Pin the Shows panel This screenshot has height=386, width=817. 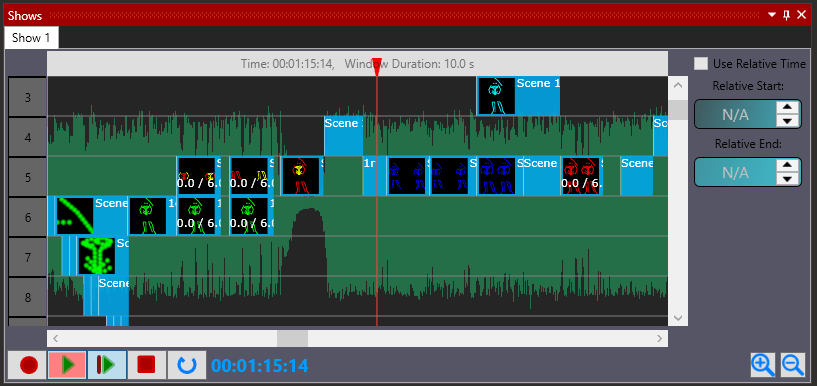(x=787, y=15)
